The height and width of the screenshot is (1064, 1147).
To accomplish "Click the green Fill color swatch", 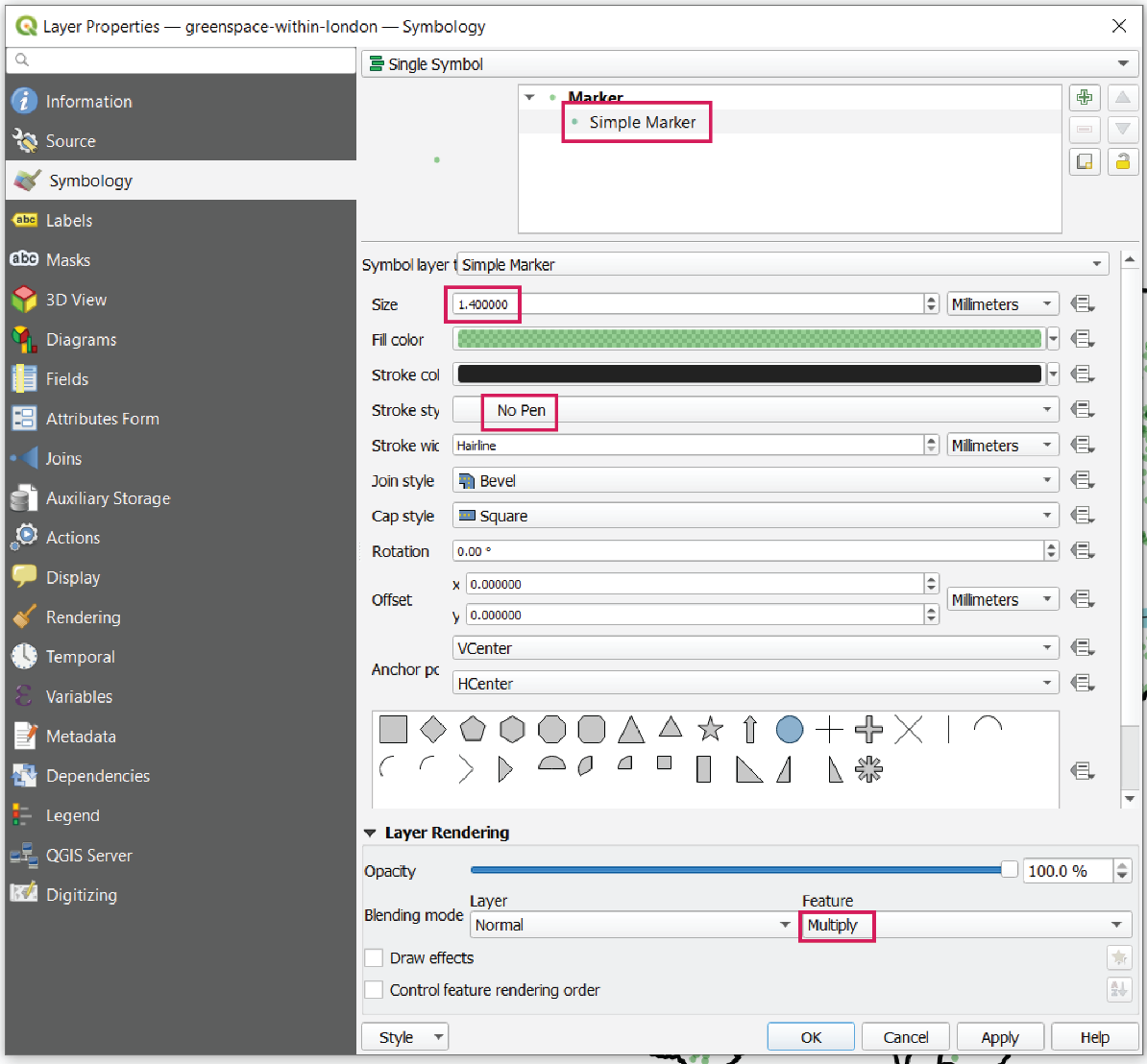I will (749, 339).
